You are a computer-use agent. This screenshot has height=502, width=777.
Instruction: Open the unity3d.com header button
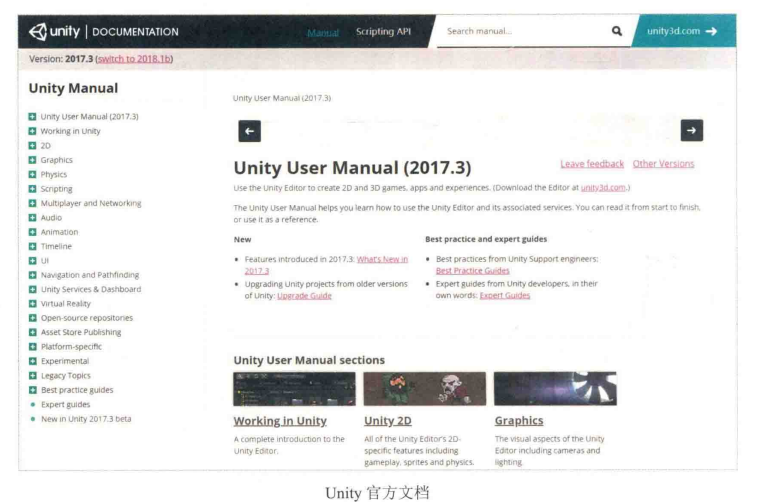[x=684, y=31]
